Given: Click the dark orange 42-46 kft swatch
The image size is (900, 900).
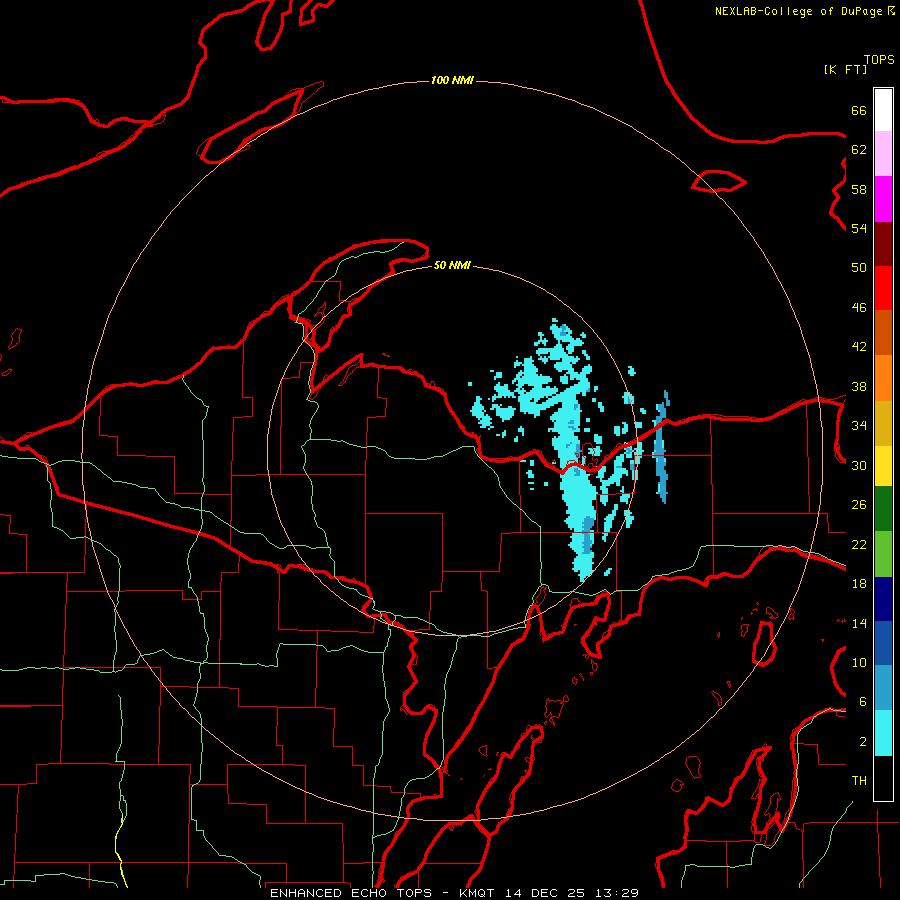Looking at the screenshot, I should (883, 332).
